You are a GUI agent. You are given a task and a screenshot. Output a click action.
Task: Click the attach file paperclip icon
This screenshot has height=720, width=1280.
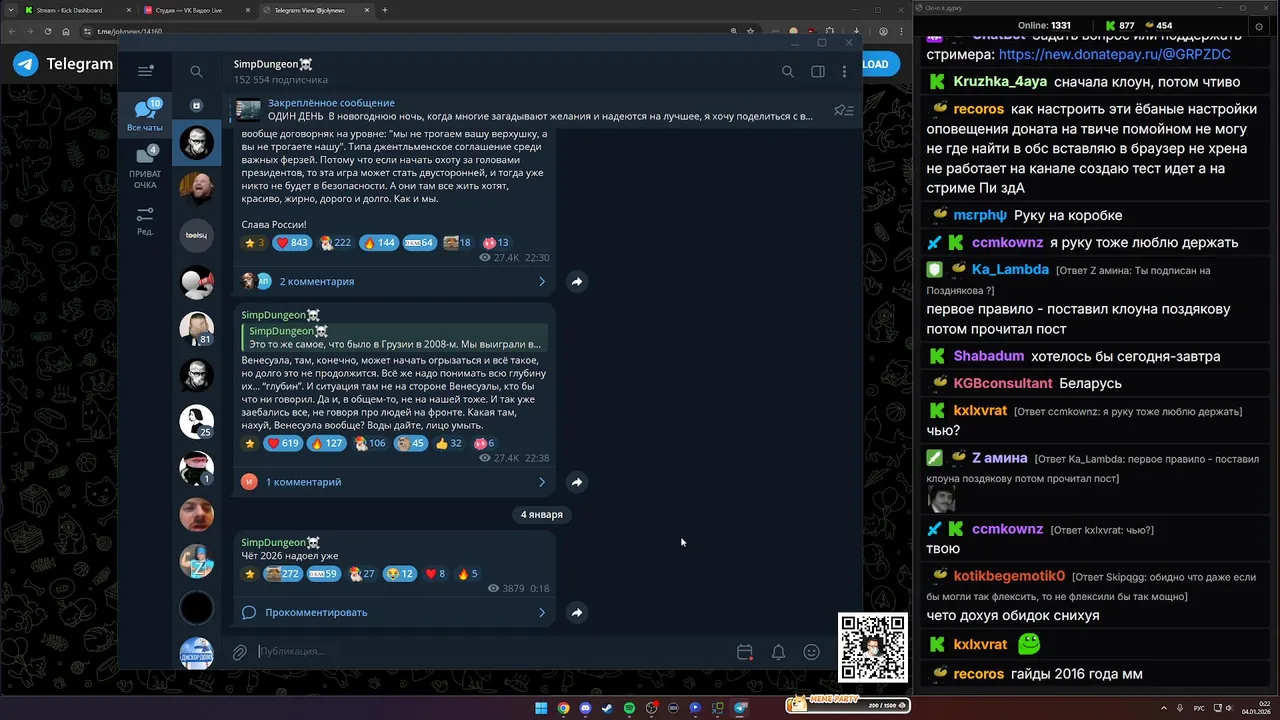(240, 652)
